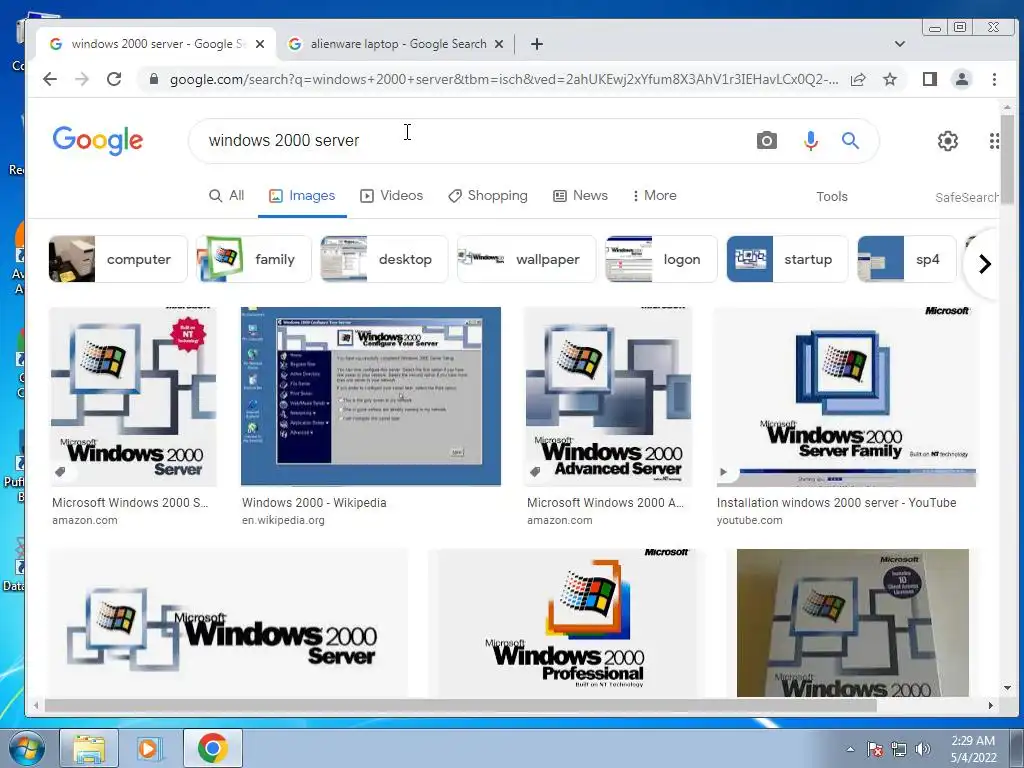Open 'Microsoft Windows 2000 S...' title link
Image resolution: width=1024 pixels, height=768 pixels.
click(x=130, y=503)
